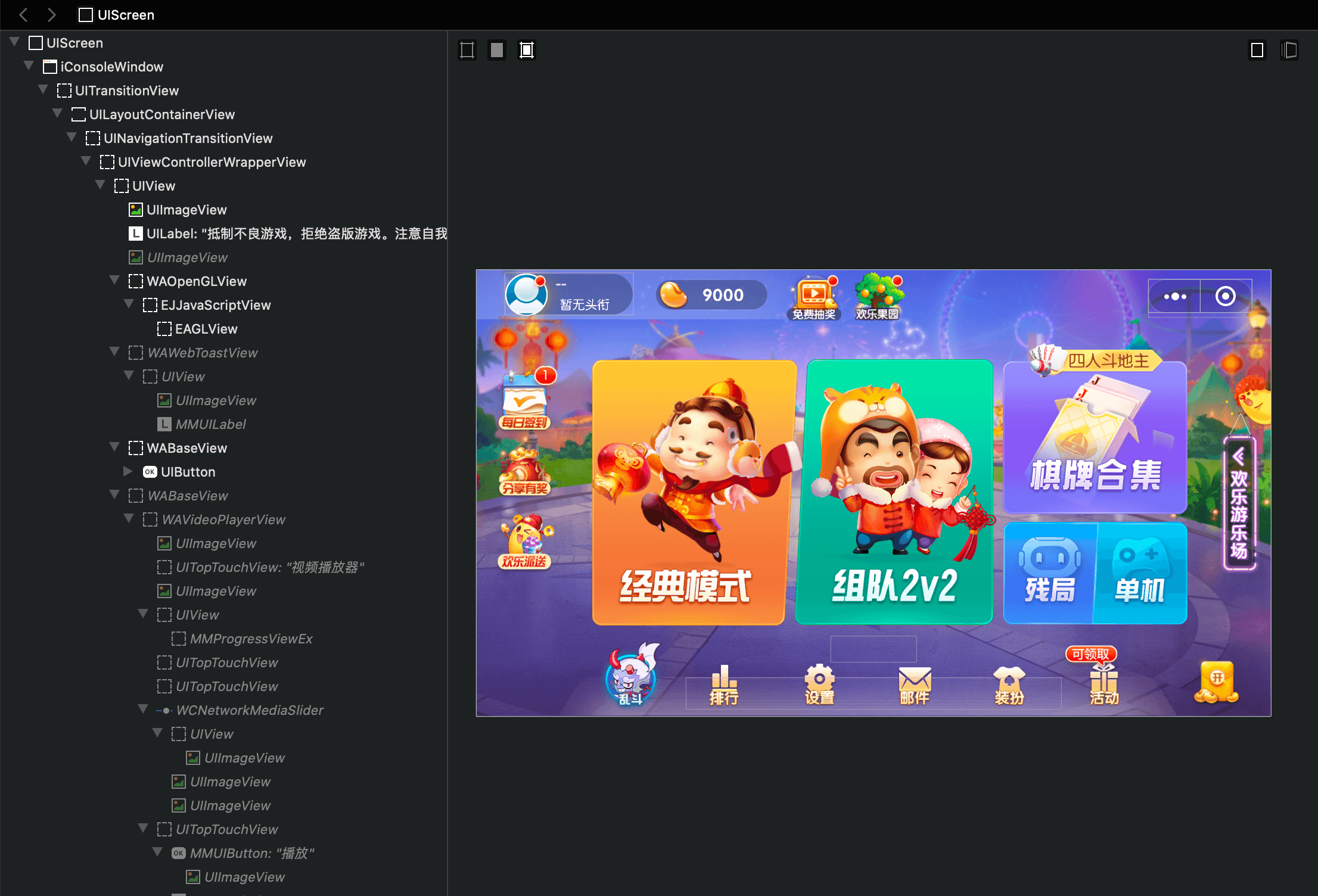This screenshot has width=1318, height=896.
Task: Click the back navigation arrow at the top left
Action: click(24, 15)
